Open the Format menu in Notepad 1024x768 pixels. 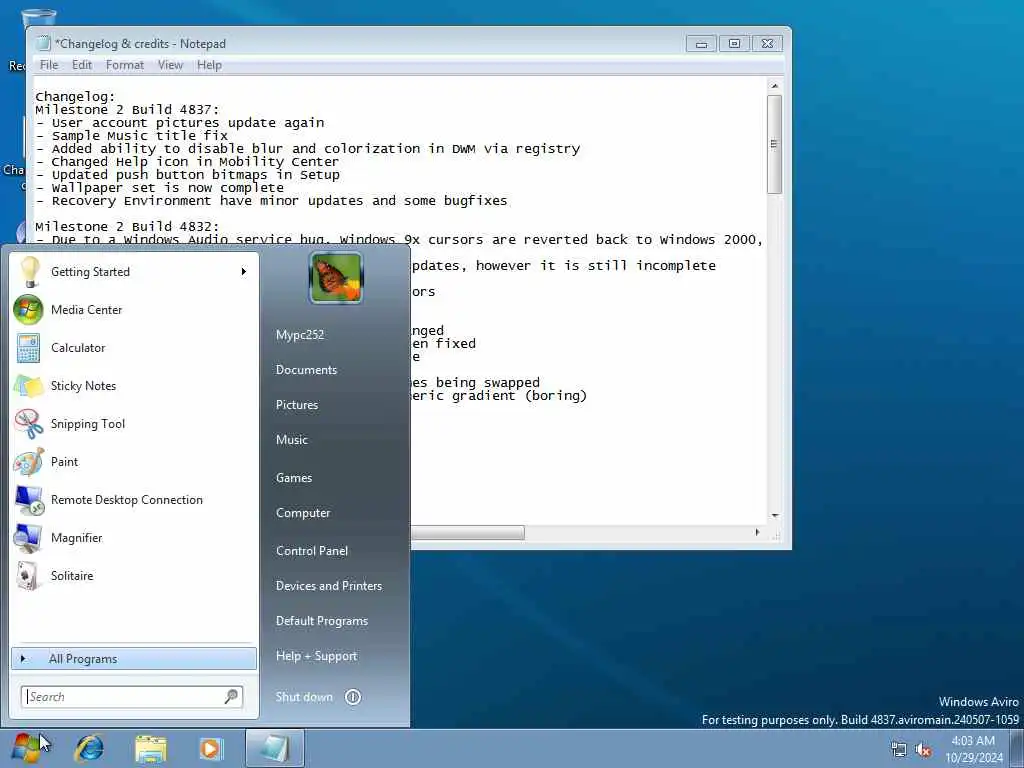[x=125, y=65]
